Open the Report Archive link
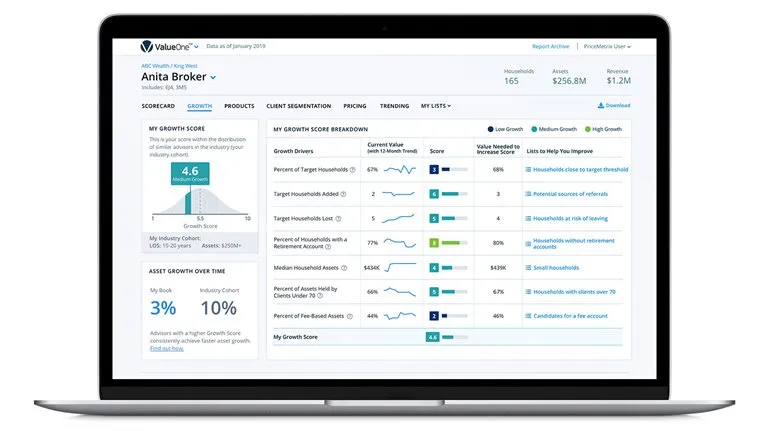767x431 pixels. coord(550,46)
